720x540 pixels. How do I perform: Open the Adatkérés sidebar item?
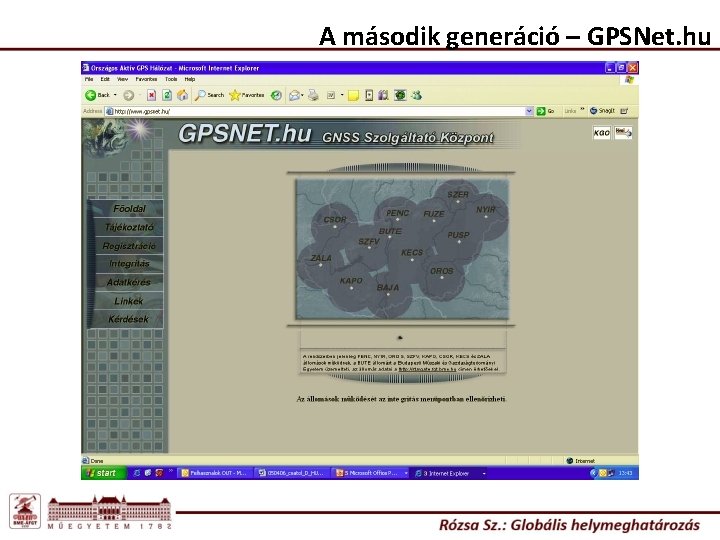pos(129,282)
